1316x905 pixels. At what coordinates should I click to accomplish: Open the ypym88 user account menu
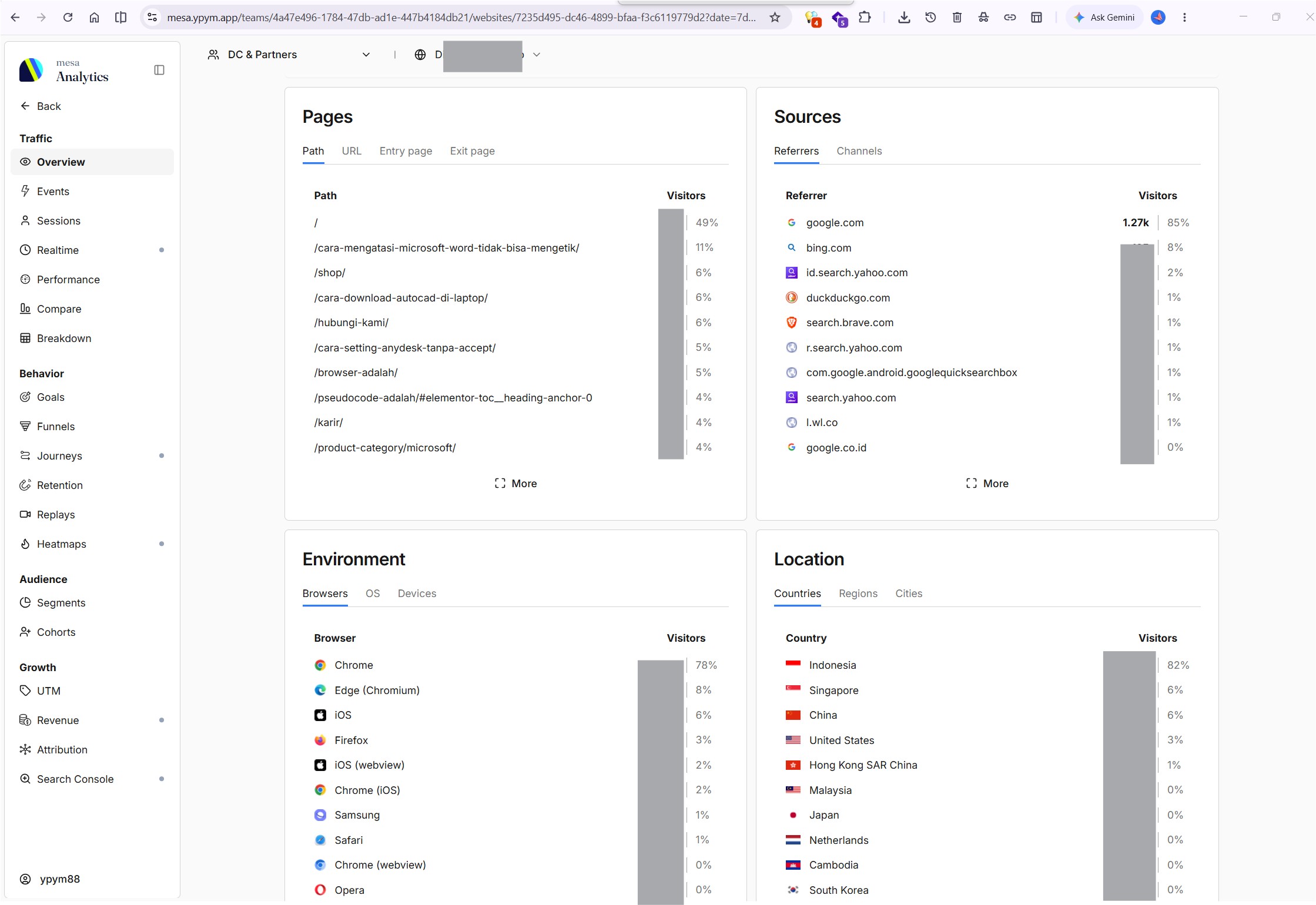(51, 879)
